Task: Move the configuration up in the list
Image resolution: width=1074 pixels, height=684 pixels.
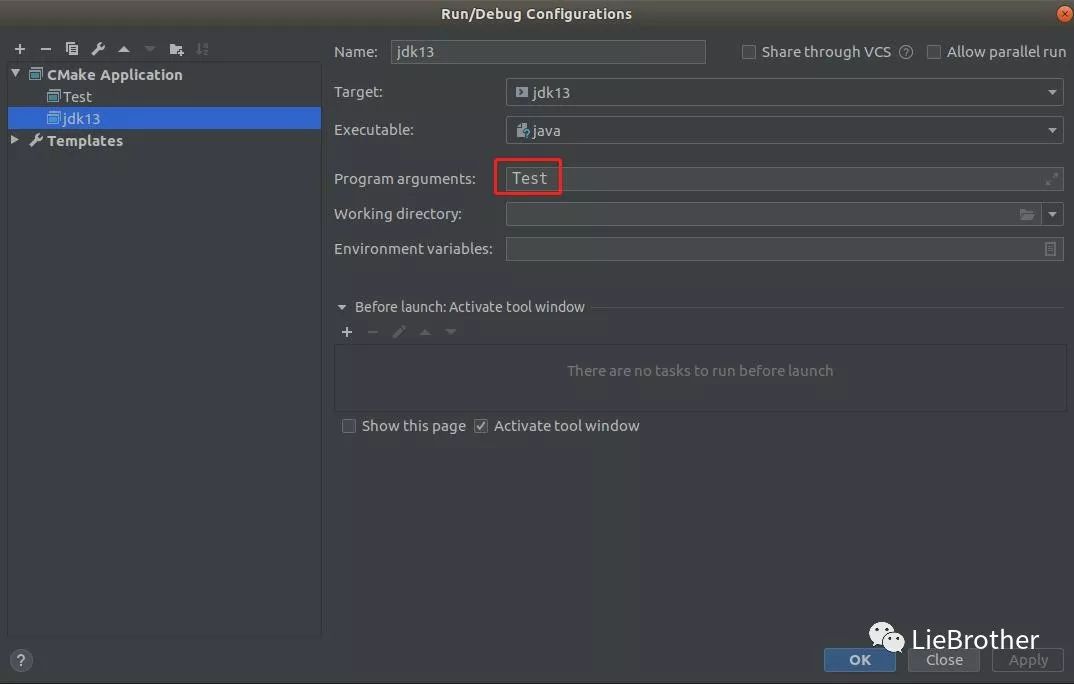Action: (x=124, y=49)
